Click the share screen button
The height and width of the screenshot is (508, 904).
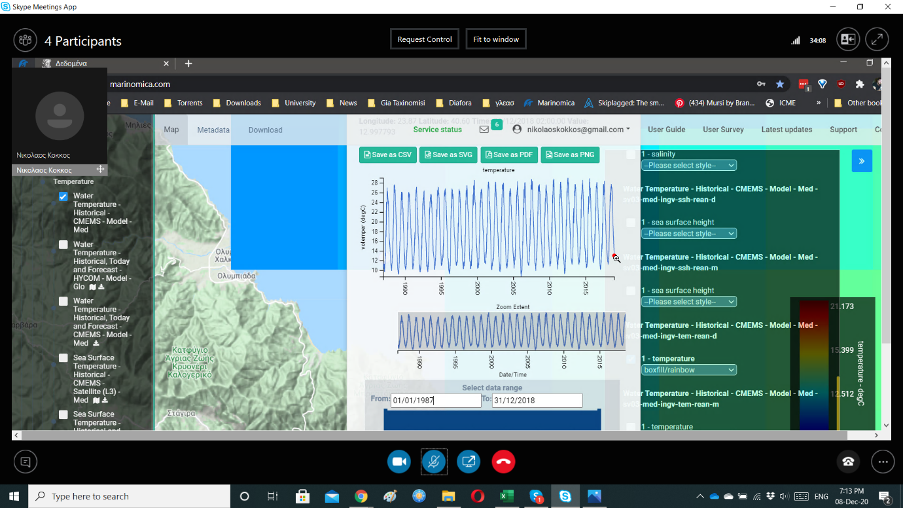click(x=468, y=461)
